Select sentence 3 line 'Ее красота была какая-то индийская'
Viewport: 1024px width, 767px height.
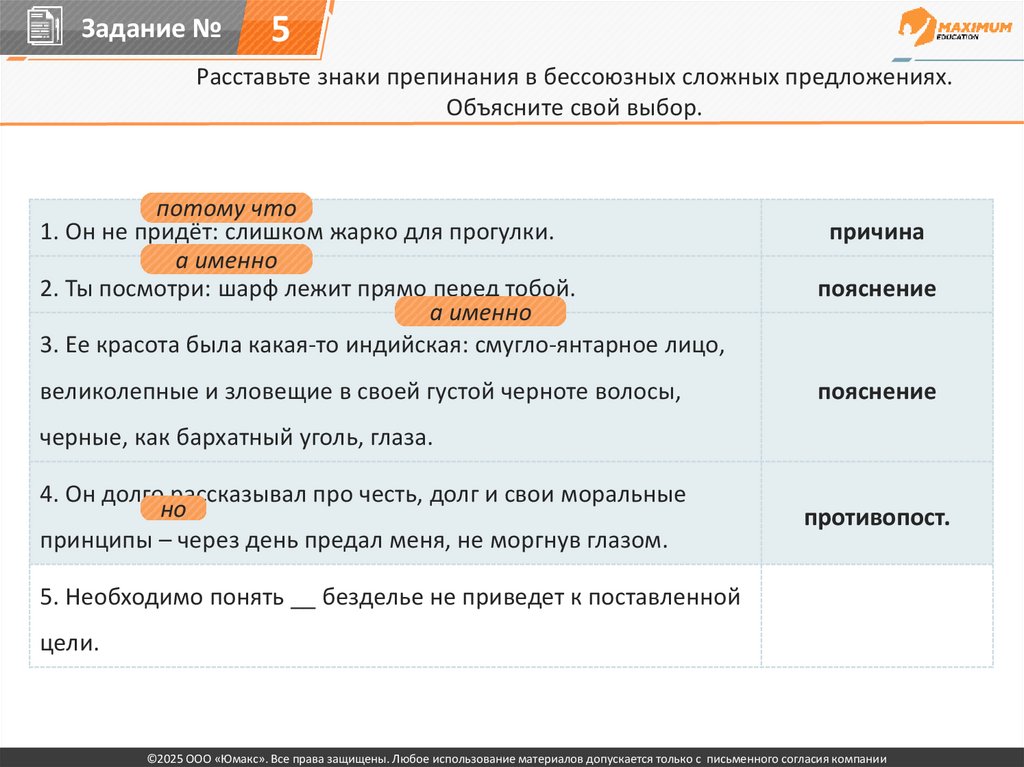coord(383,345)
